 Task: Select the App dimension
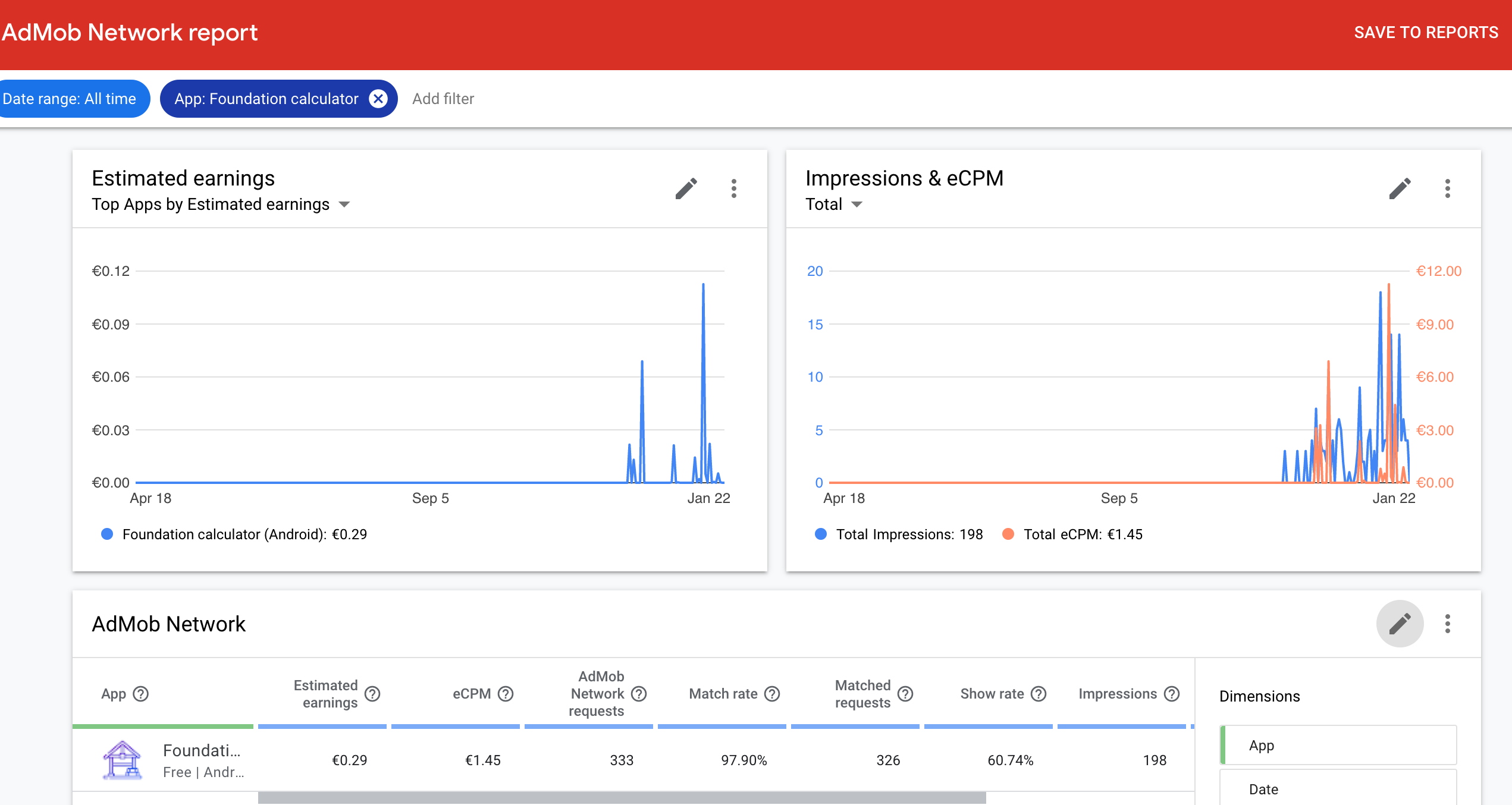[x=1338, y=745]
